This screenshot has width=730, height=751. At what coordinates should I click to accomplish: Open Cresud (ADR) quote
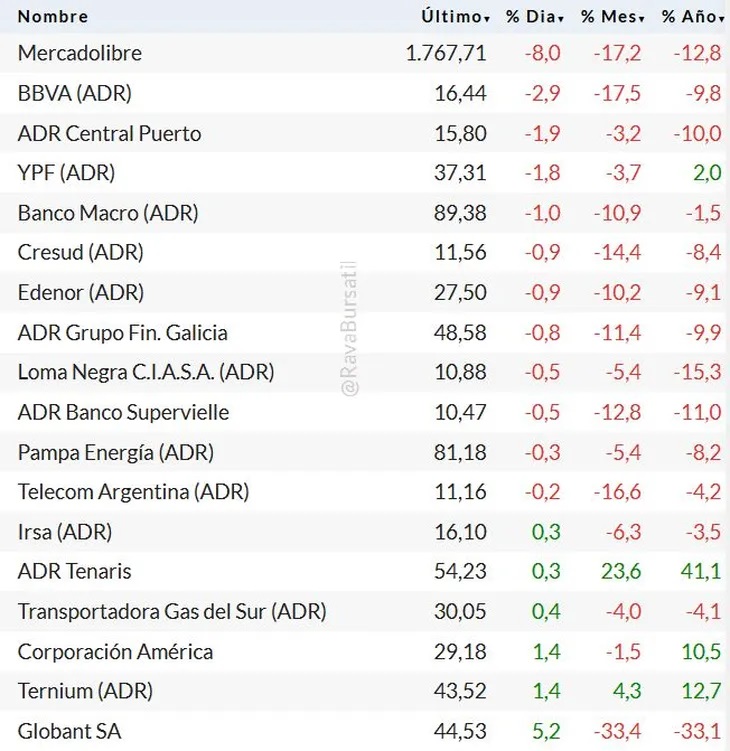[81, 253]
